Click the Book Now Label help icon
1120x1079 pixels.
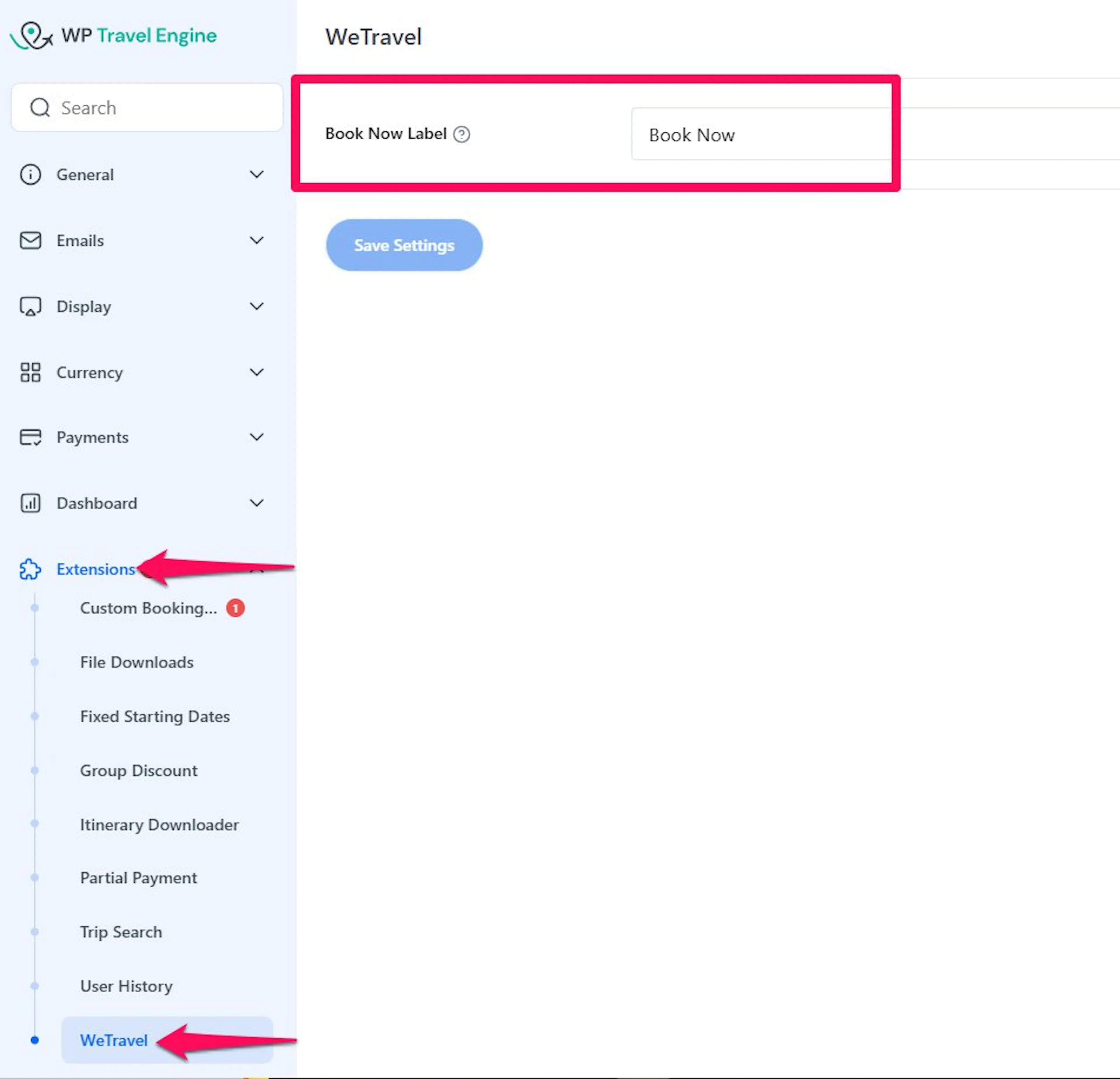click(462, 134)
